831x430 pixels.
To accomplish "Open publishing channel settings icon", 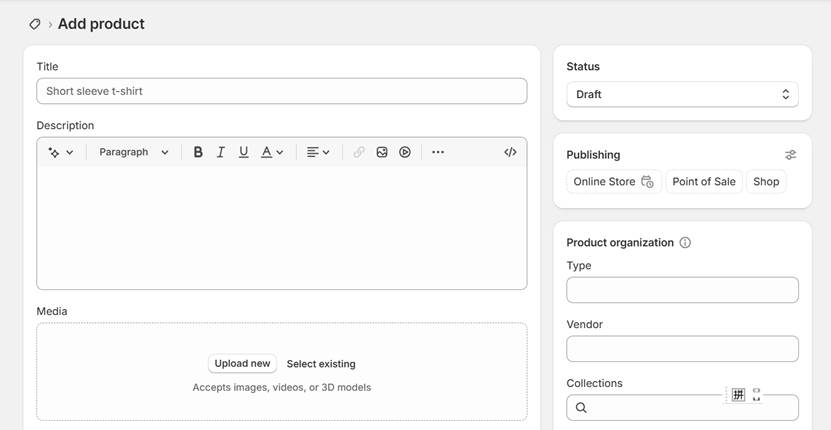I will [x=790, y=155].
